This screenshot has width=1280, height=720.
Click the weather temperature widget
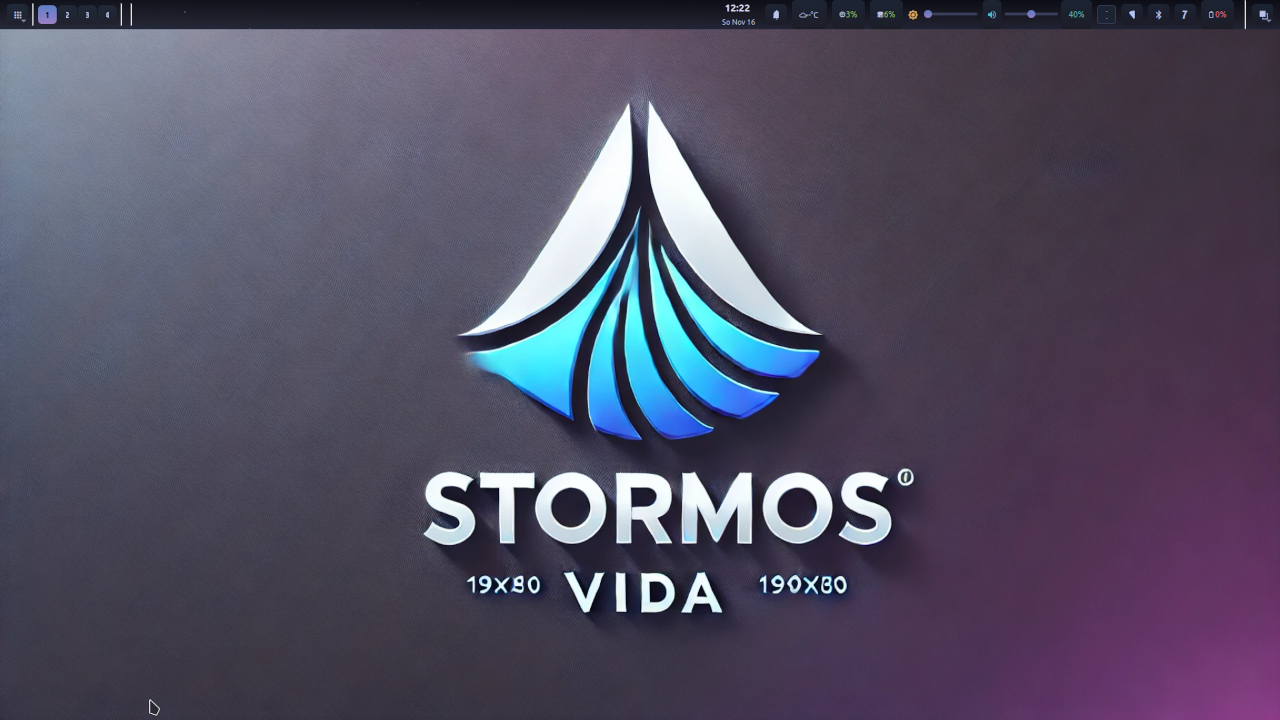808,15
